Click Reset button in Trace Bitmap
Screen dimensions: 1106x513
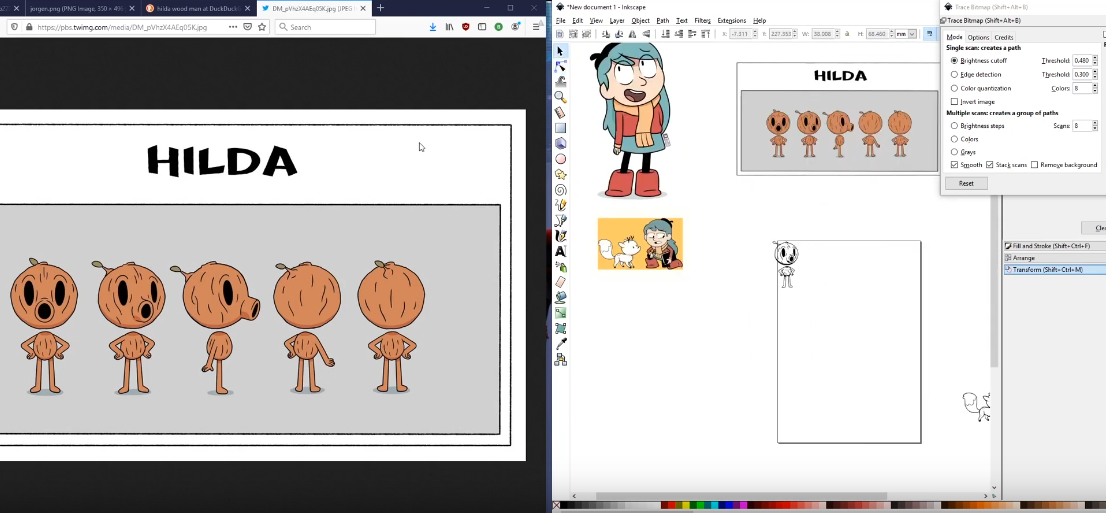point(966,183)
